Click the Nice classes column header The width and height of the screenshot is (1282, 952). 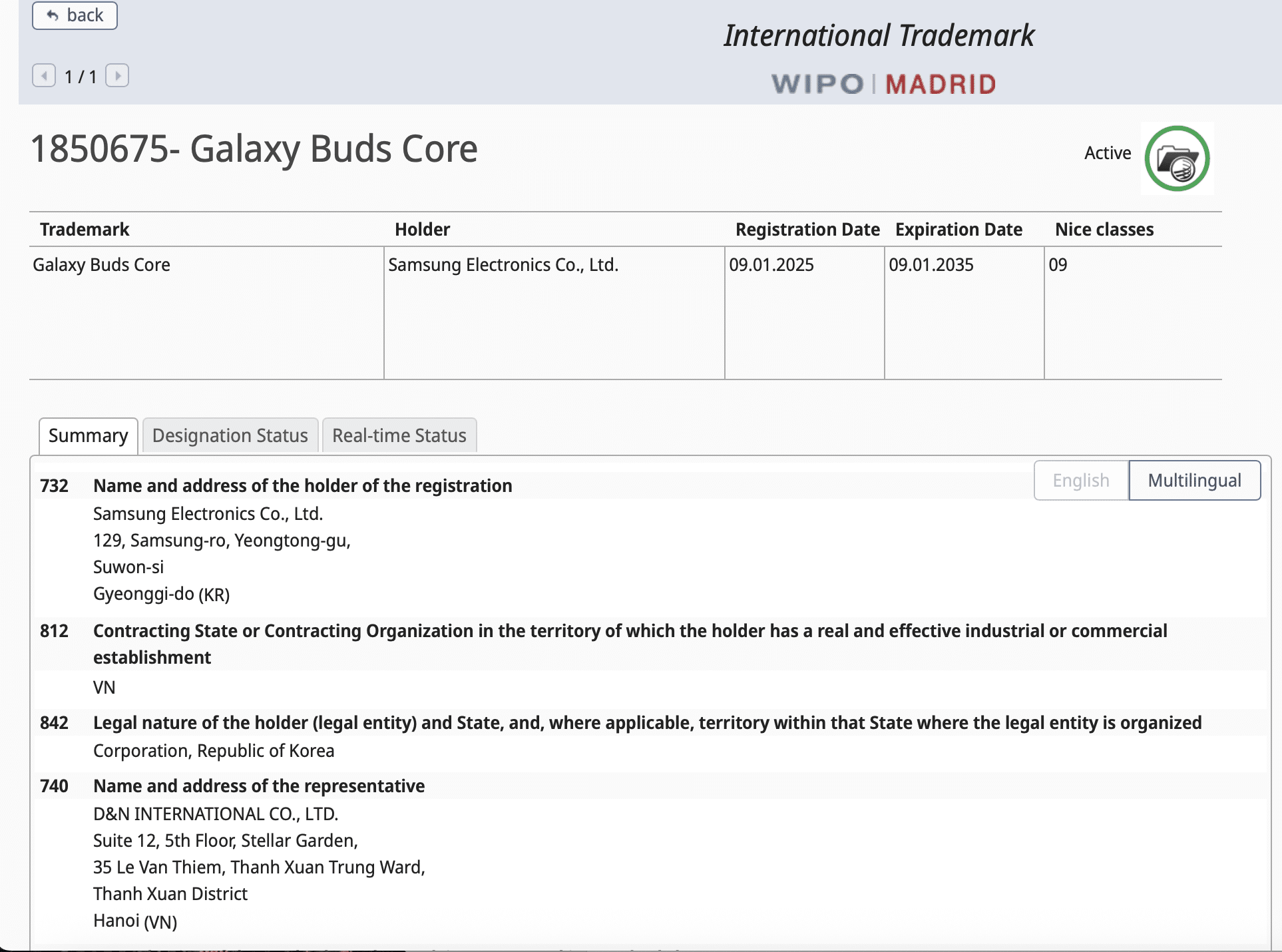pos(1104,230)
